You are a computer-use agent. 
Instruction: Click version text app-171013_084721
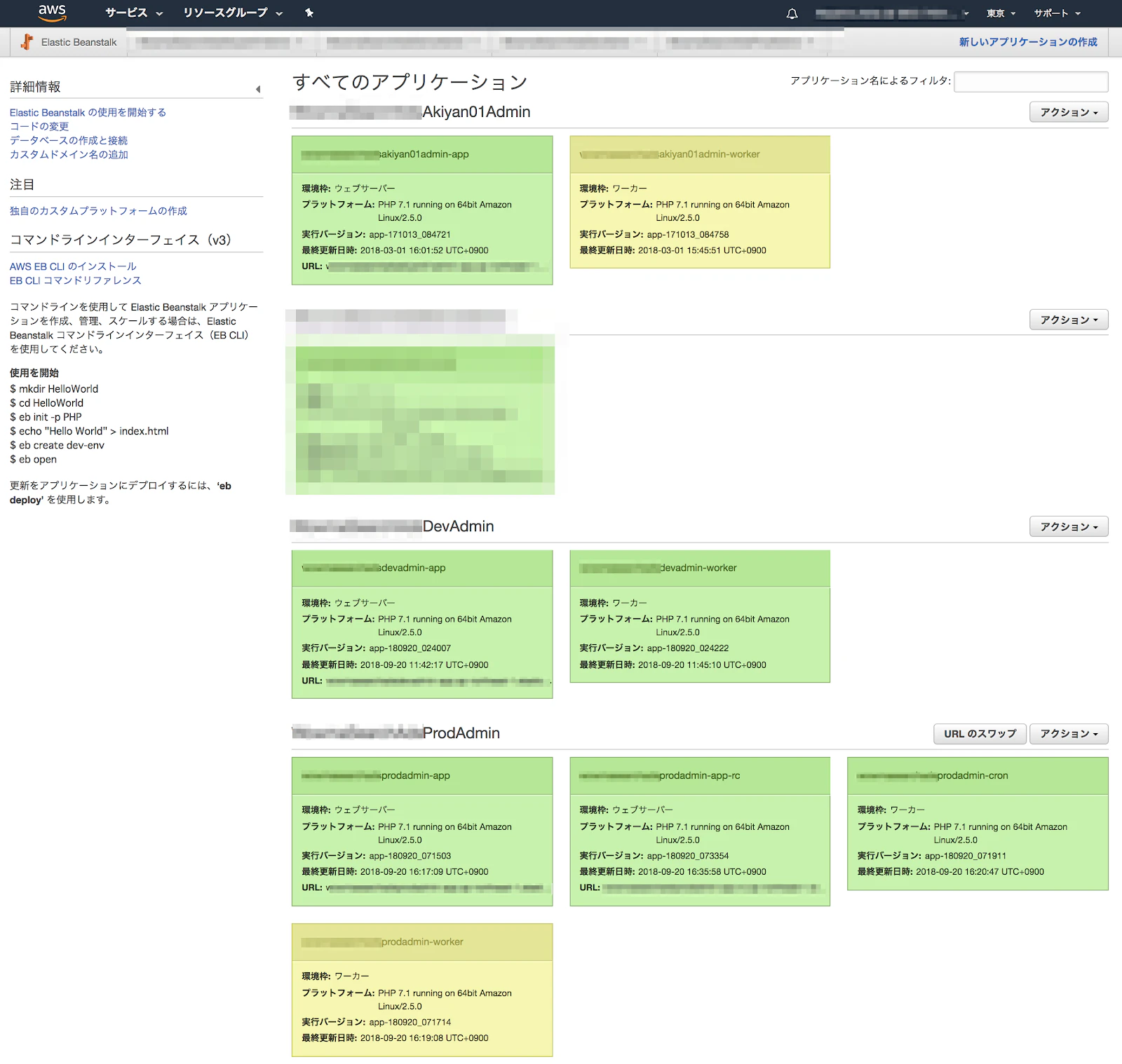coord(410,235)
